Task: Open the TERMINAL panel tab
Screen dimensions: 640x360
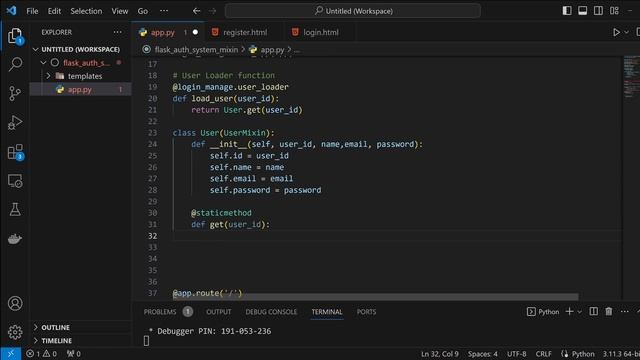Action: pyautogui.click(x=327, y=312)
